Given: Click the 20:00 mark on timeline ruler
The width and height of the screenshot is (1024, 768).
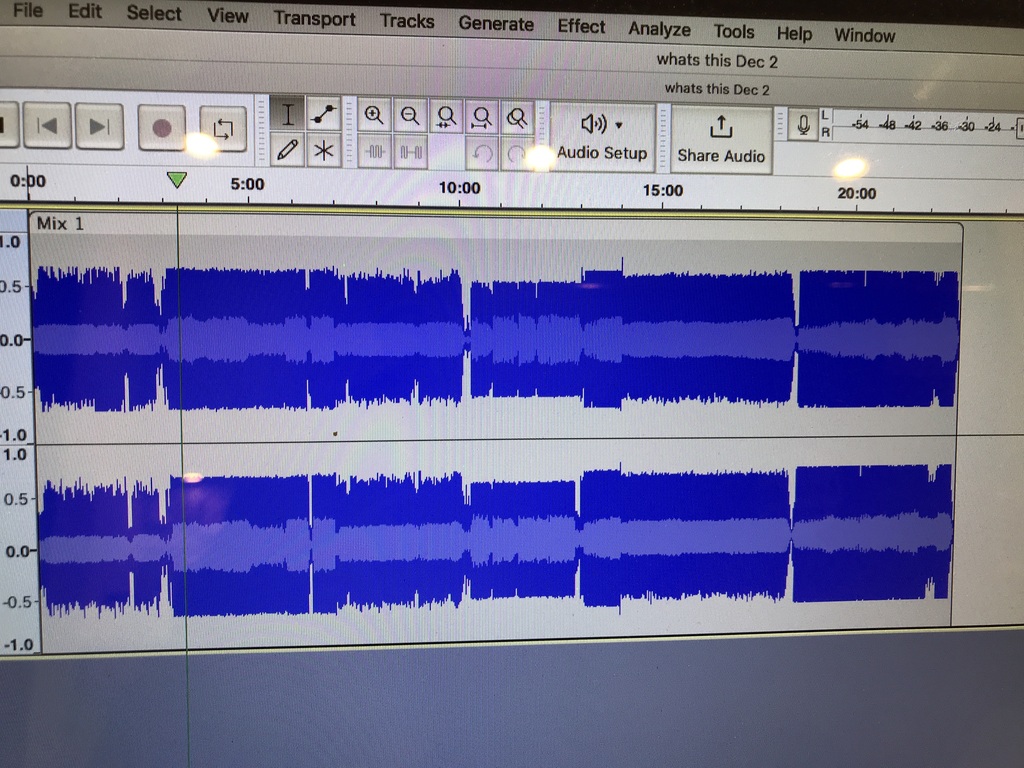Looking at the screenshot, I should (856, 193).
